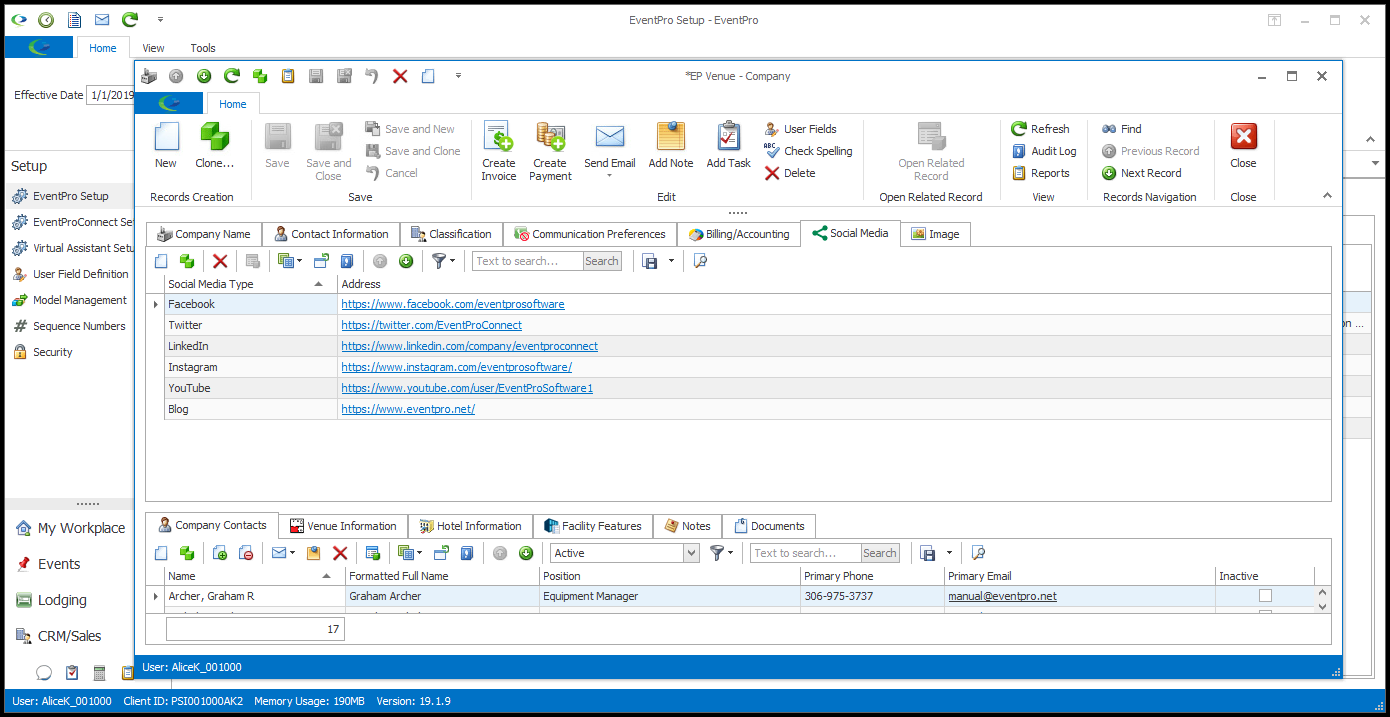Tick the Inactive checkbox for Archer, Graham R

[x=1265, y=596]
